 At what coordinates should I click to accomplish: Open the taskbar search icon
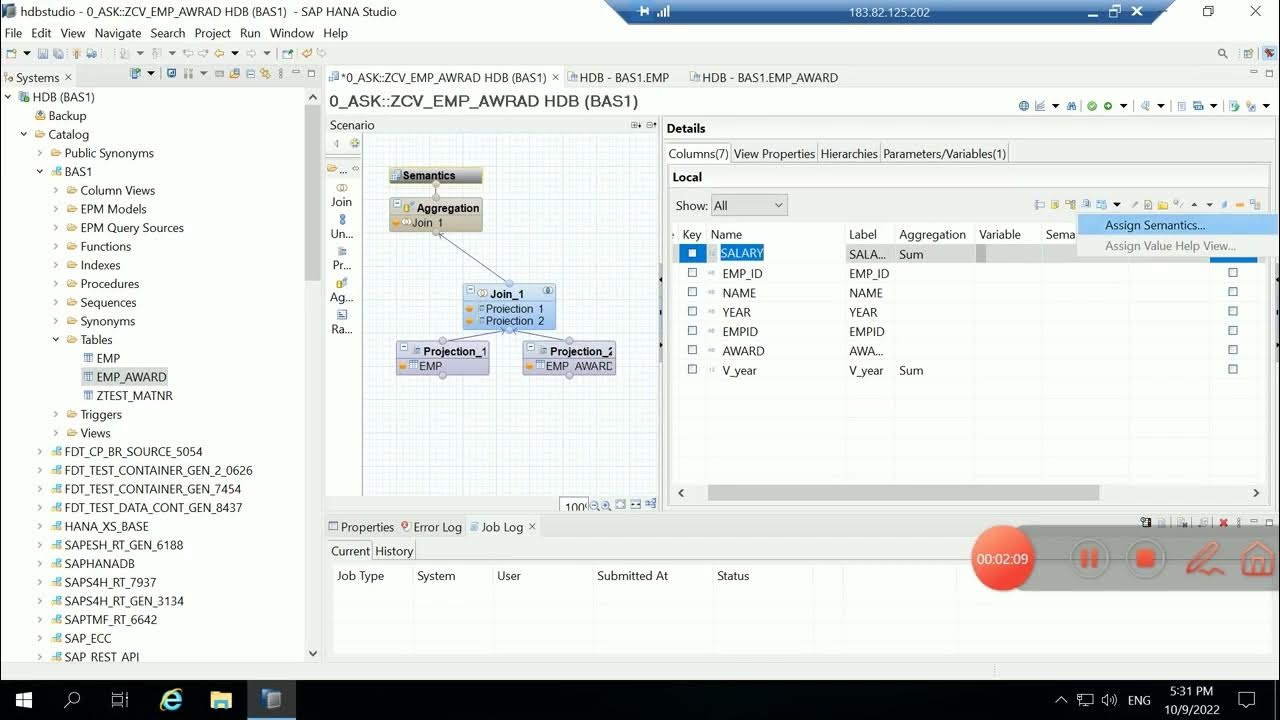[x=72, y=700]
